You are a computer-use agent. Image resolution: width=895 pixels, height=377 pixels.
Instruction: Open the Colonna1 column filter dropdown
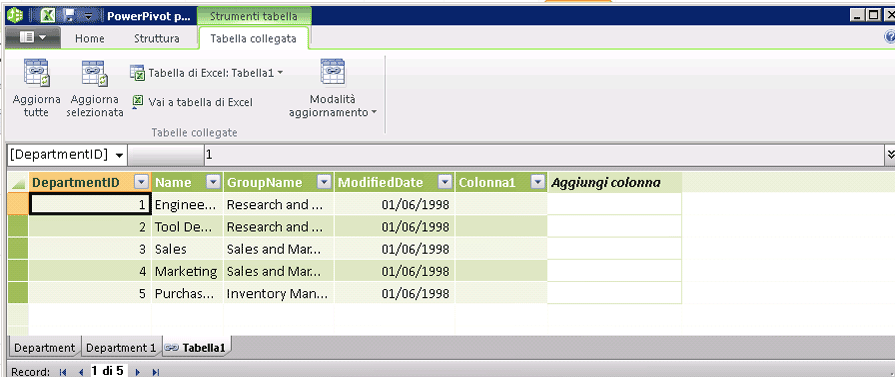click(x=537, y=182)
